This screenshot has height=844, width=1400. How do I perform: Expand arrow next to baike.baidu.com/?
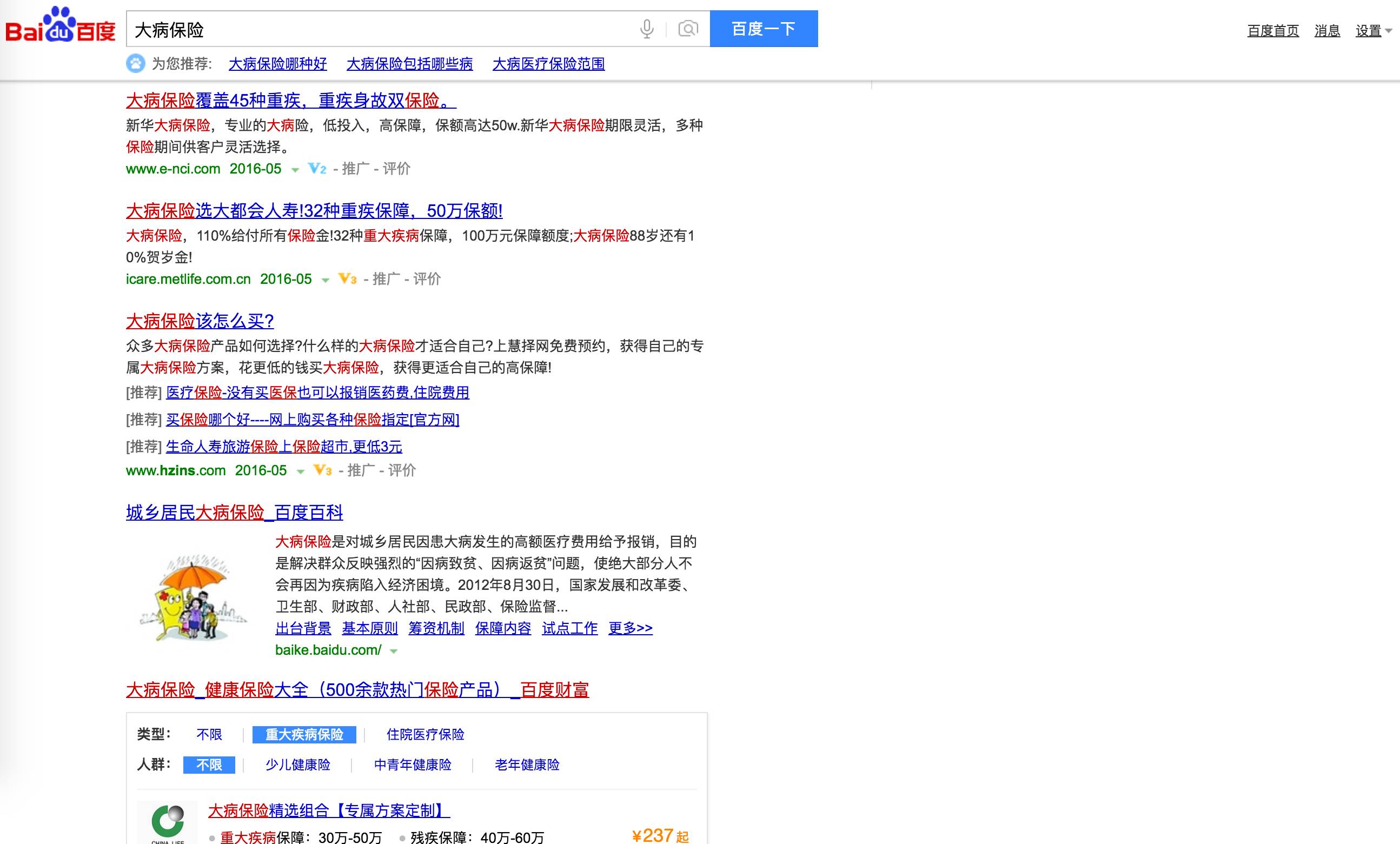tap(393, 652)
